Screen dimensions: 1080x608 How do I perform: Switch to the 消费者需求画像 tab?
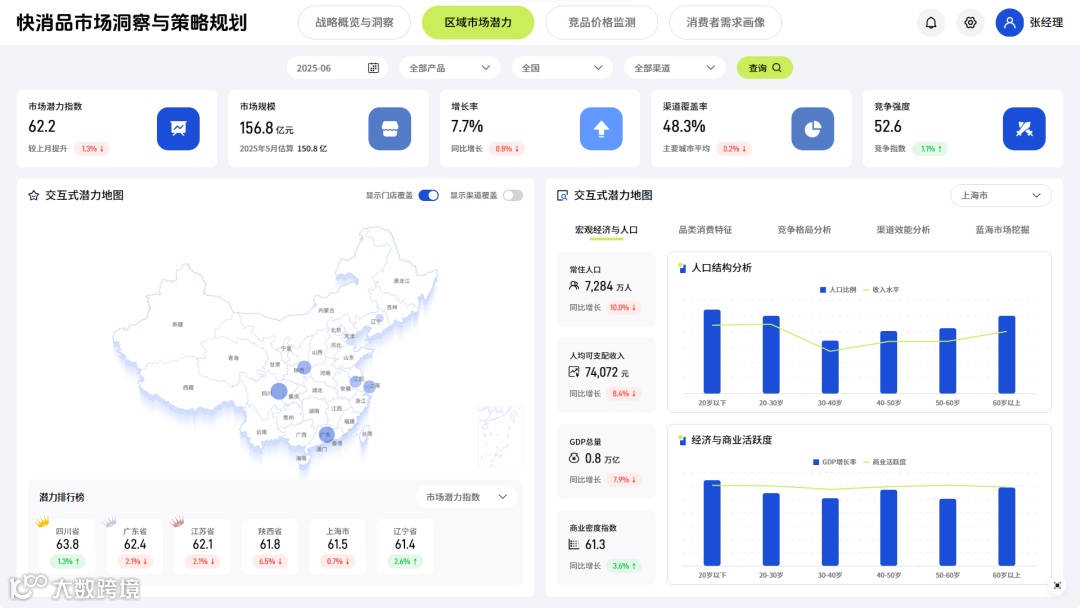click(x=725, y=23)
